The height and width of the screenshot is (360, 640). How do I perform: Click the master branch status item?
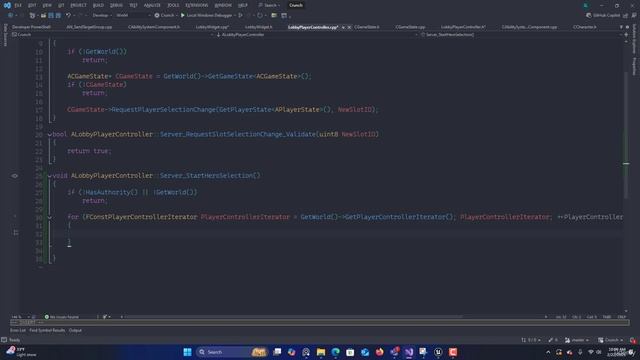pyautogui.click(x=576, y=340)
